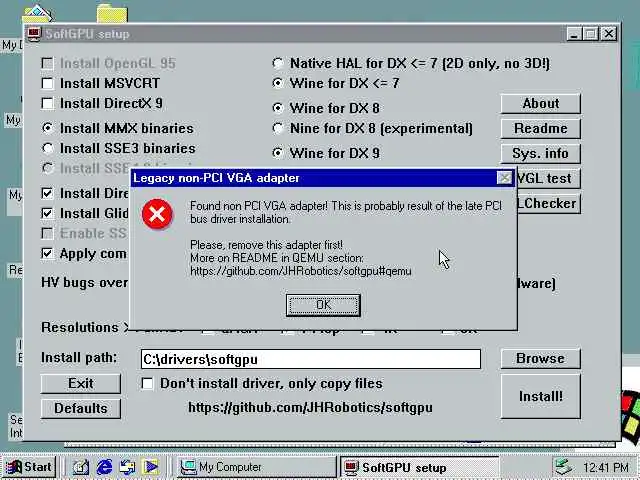Activate SoftGPU setup taskbar button

420,467
